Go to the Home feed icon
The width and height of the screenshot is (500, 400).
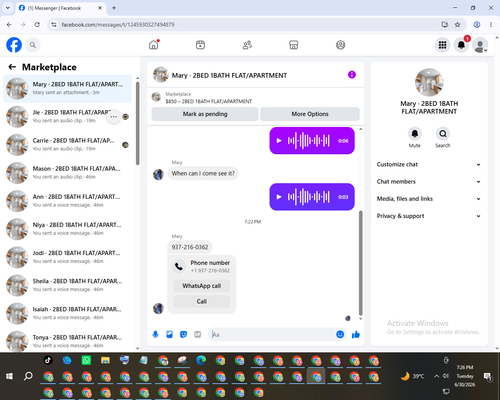click(x=154, y=45)
